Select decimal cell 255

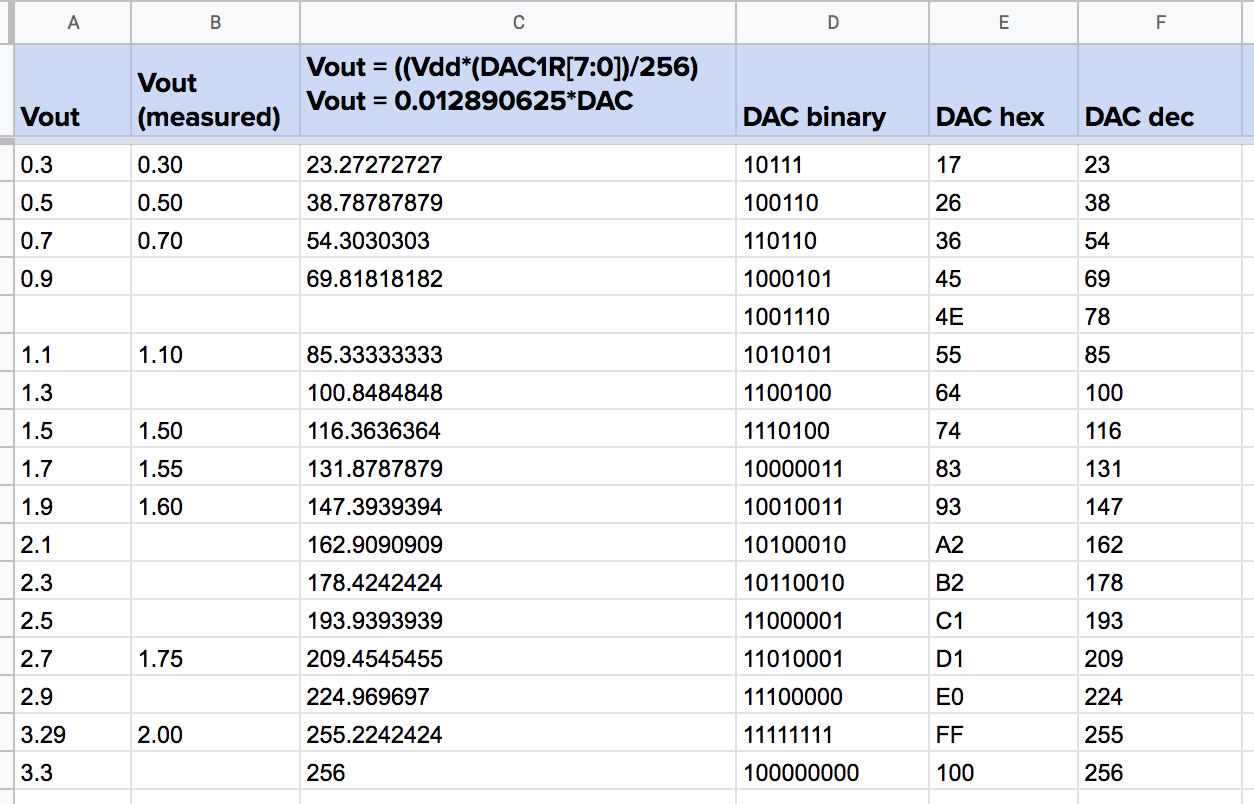(x=1160, y=735)
